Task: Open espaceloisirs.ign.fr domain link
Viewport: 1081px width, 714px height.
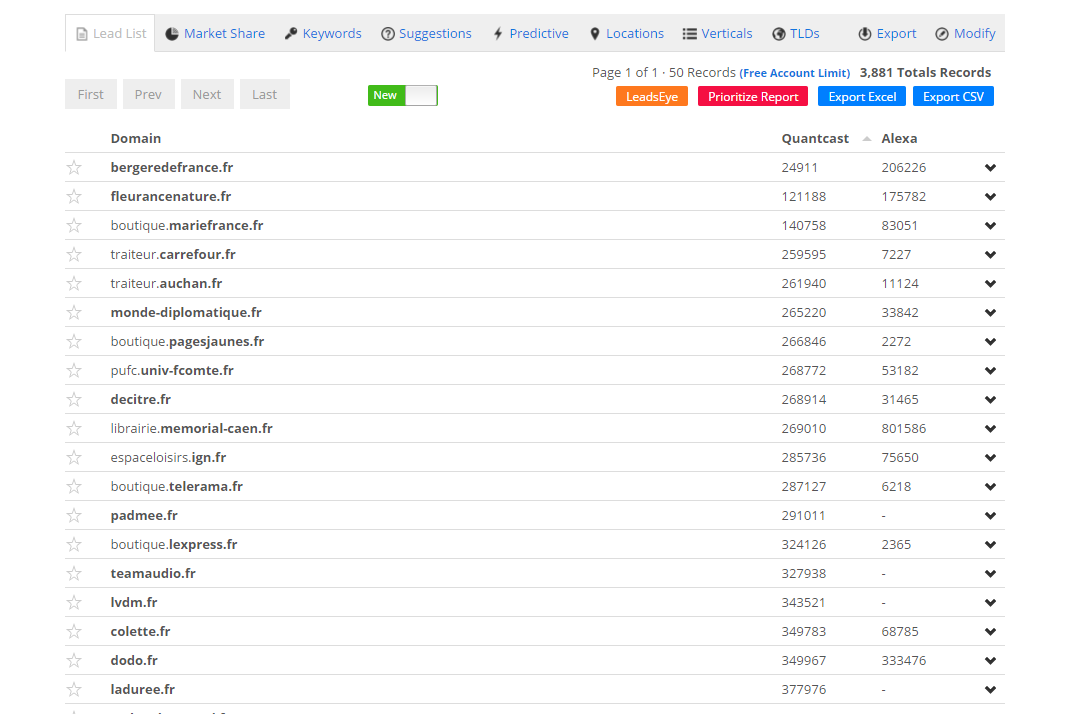Action: pyautogui.click(x=168, y=458)
